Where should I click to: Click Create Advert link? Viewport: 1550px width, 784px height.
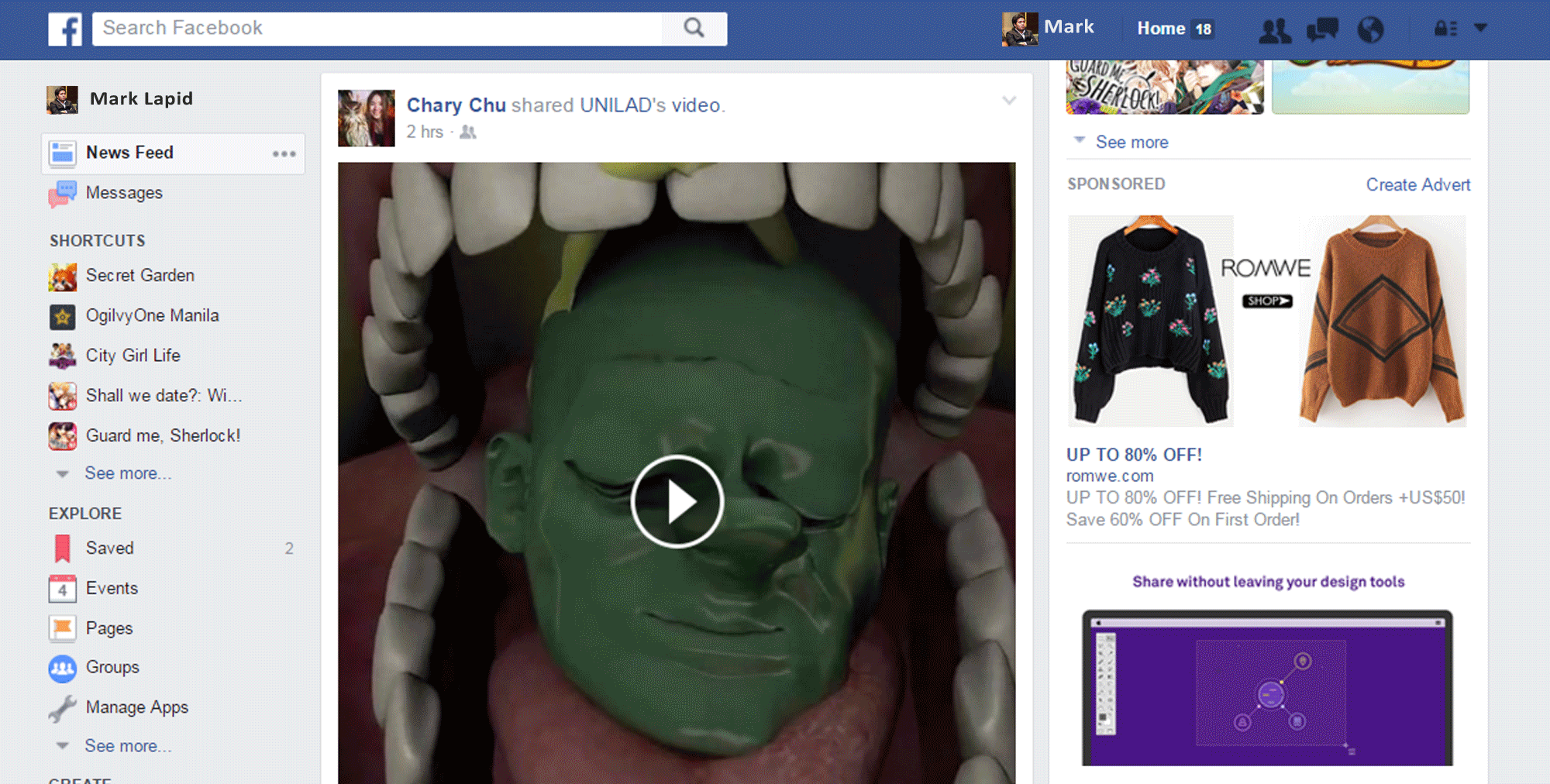click(1417, 185)
